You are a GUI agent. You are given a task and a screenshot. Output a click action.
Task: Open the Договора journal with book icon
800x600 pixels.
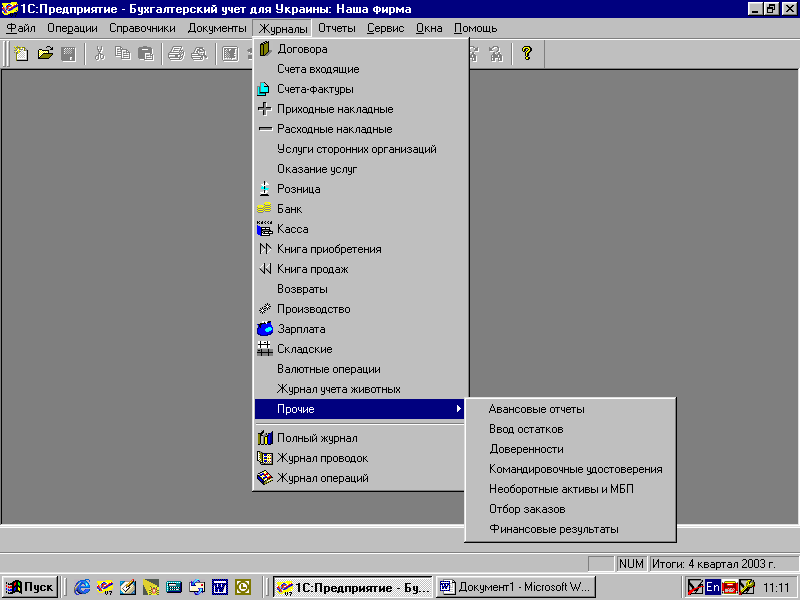coord(359,49)
